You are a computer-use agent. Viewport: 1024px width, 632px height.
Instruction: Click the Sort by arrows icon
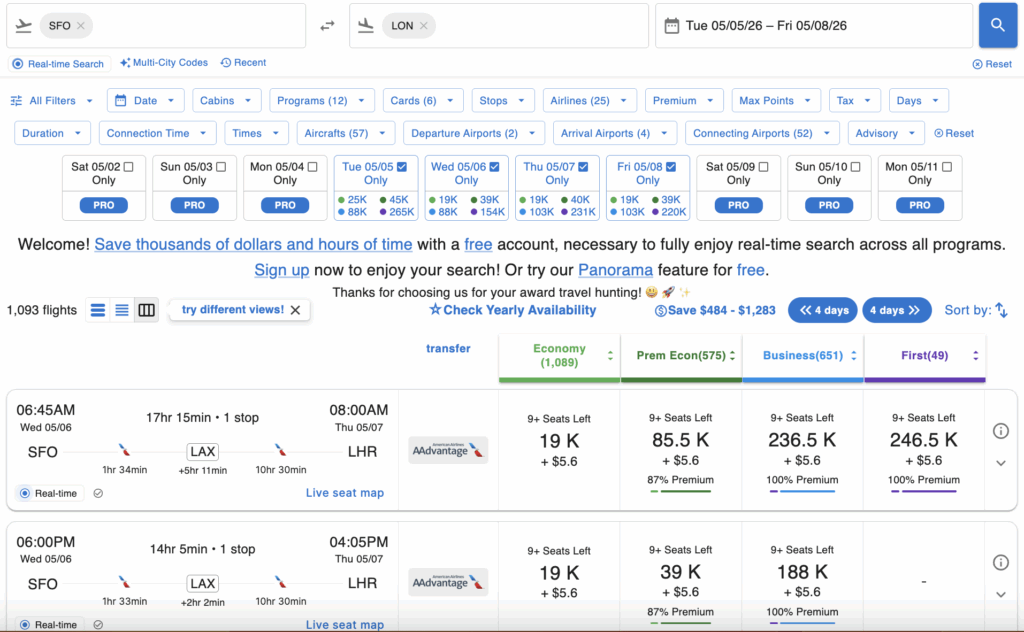click(1001, 311)
